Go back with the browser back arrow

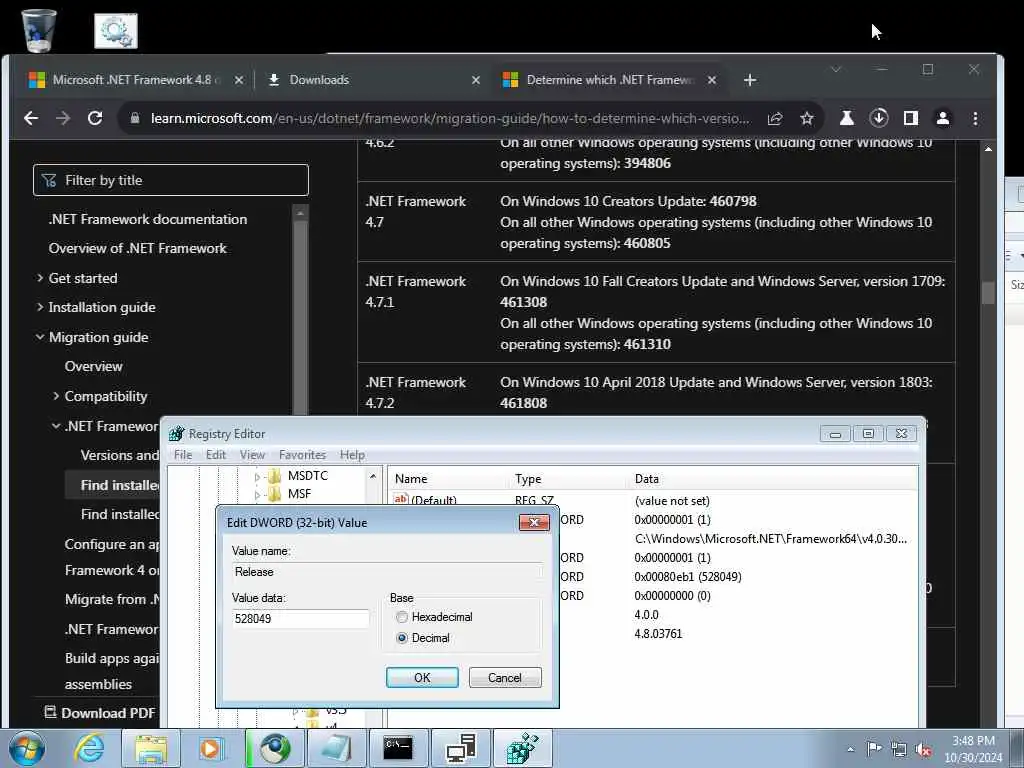click(31, 118)
